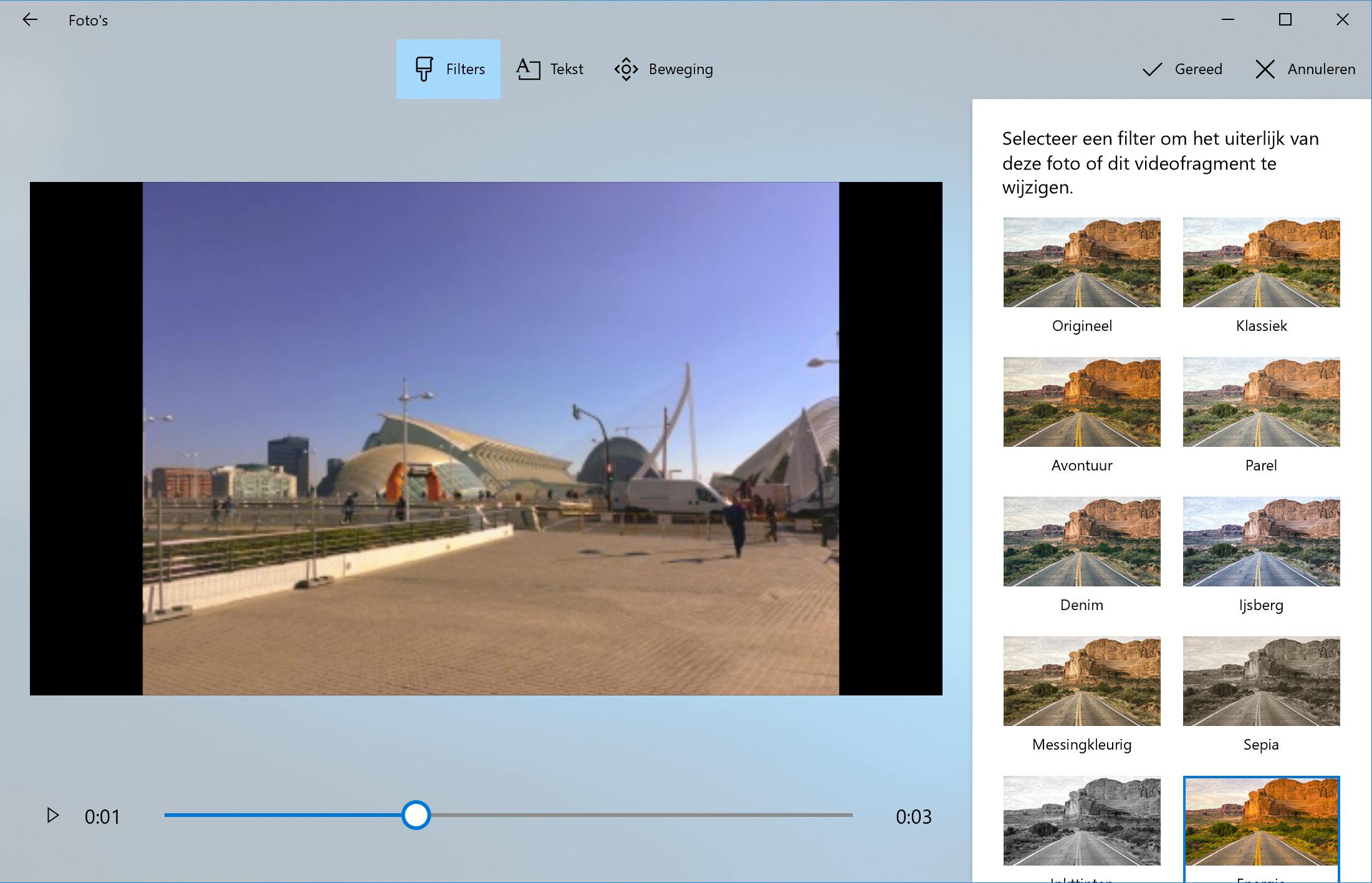Select the Ijsberg filter
The image size is (1372, 883).
pyautogui.click(x=1261, y=542)
